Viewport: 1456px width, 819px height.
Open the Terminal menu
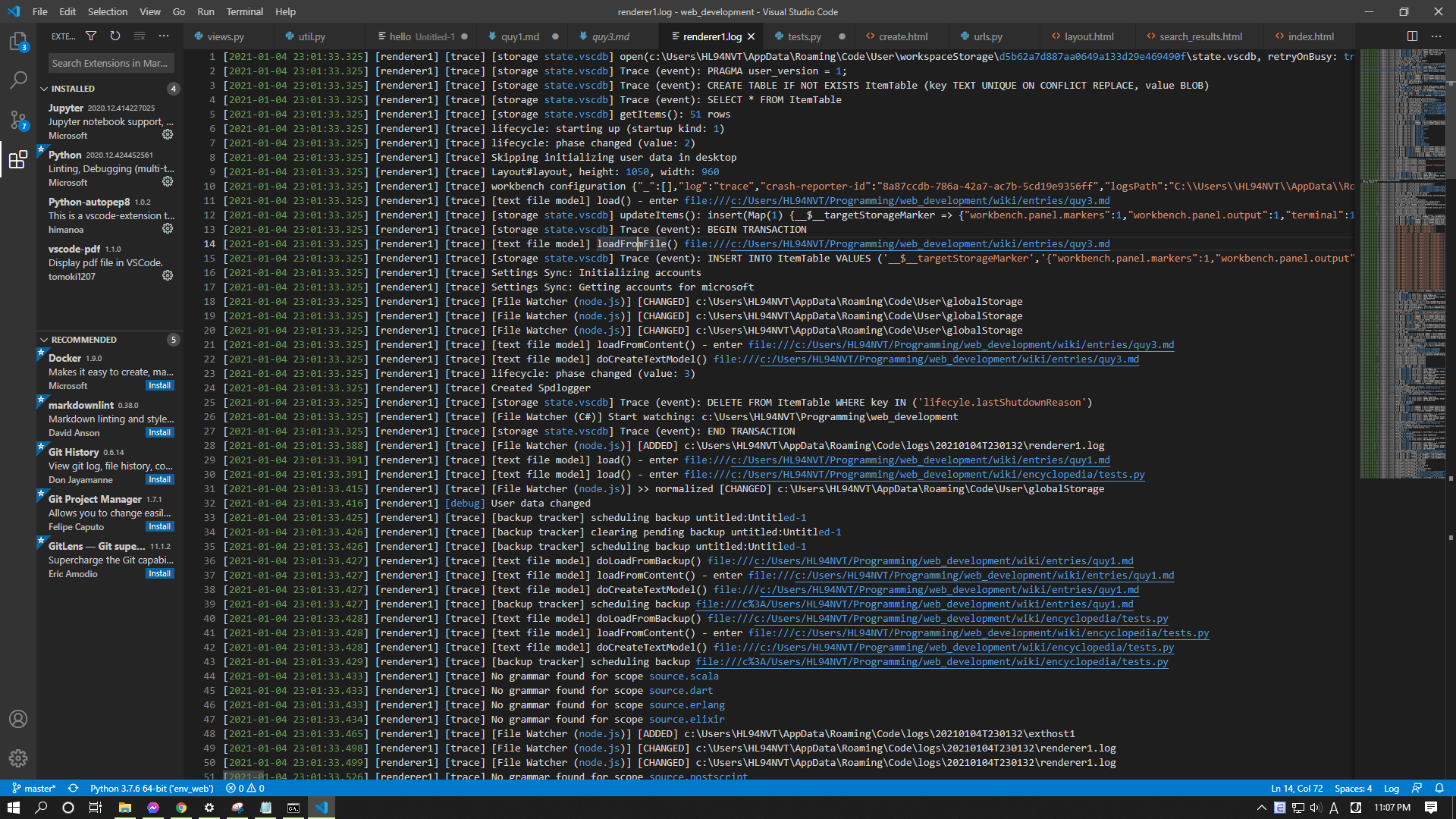pyautogui.click(x=244, y=11)
